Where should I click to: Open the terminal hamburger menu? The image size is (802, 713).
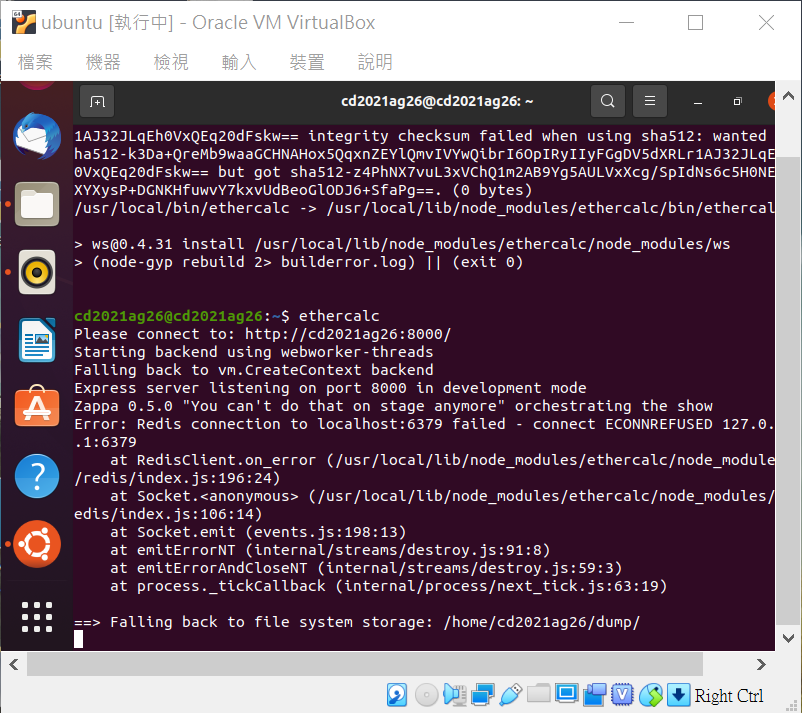click(650, 101)
